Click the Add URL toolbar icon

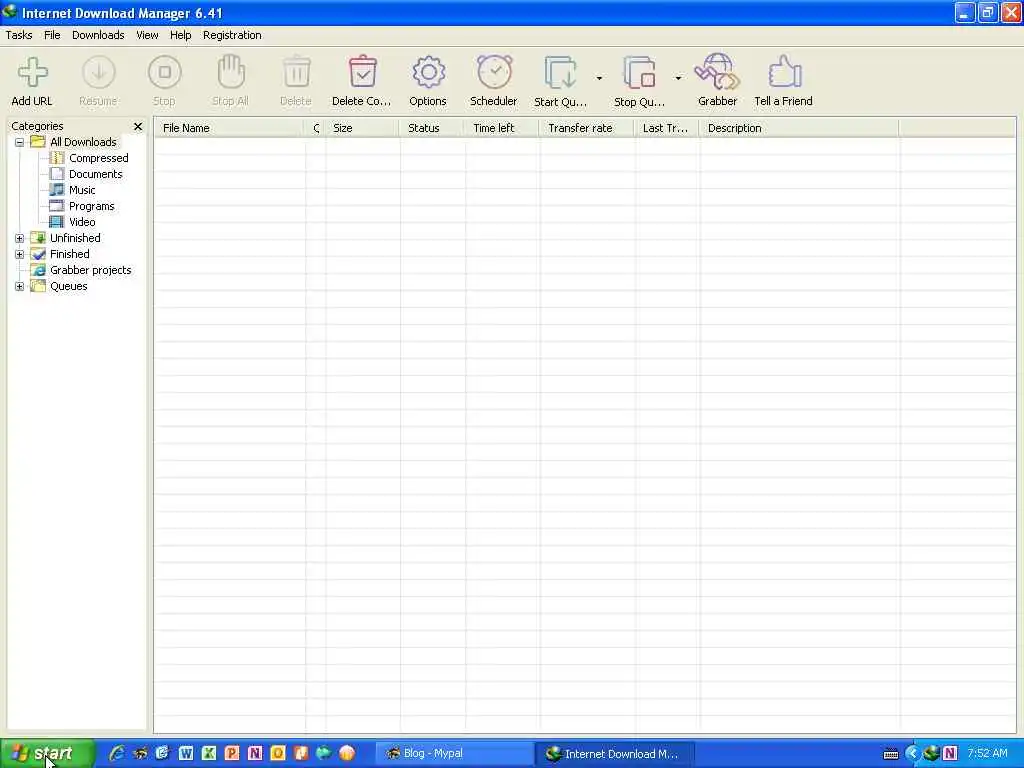[x=32, y=72]
